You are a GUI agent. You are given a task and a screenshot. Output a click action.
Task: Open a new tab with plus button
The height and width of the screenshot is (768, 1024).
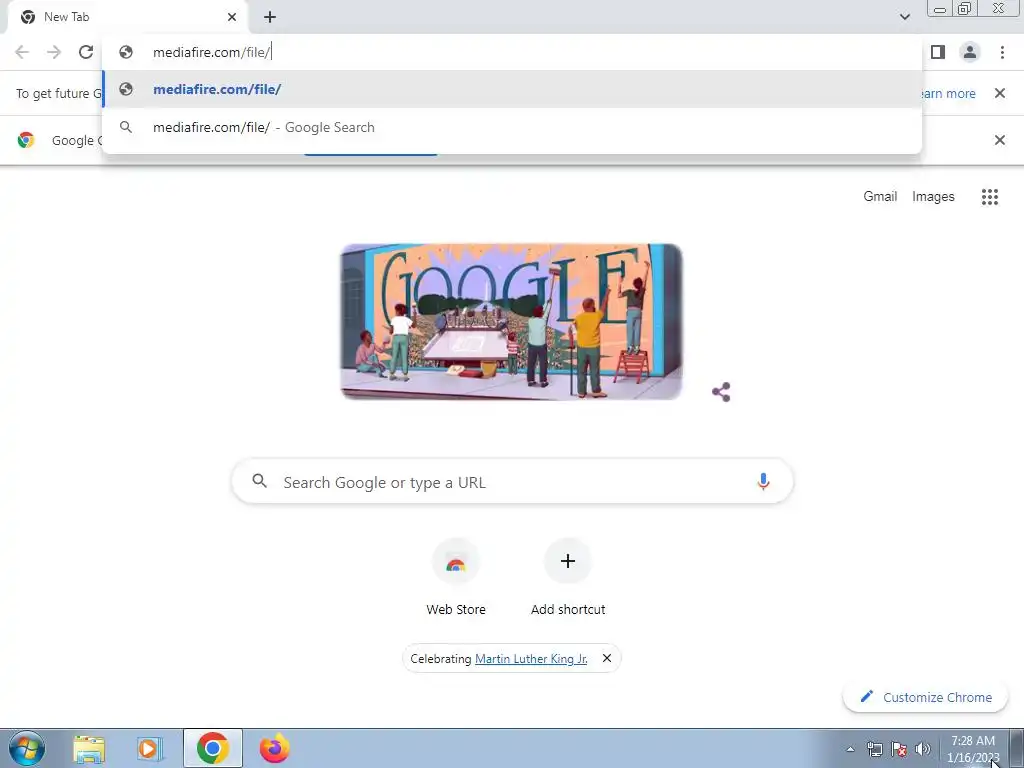tap(270, 17)
